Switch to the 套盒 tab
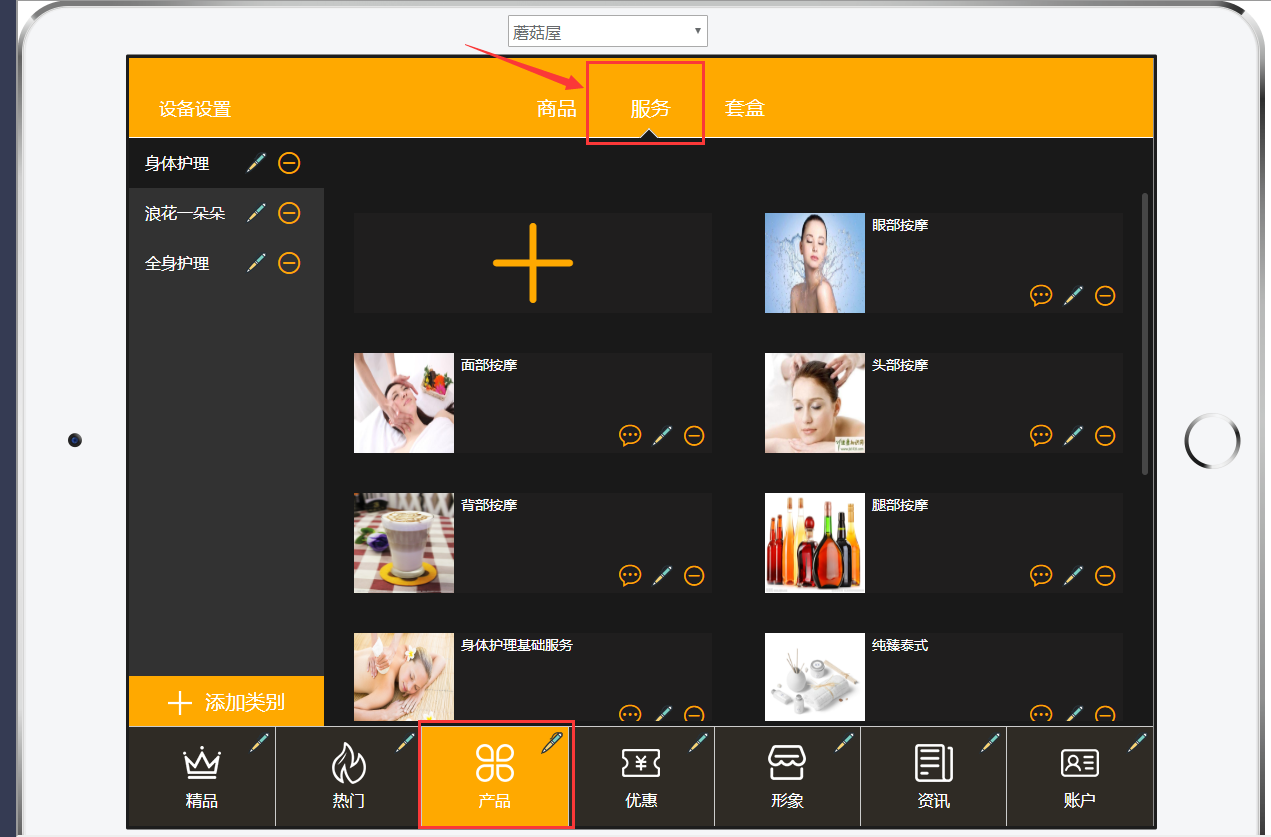Viewport: 1271px width, 837px height. pyautogui.click(x=745, y=109)
